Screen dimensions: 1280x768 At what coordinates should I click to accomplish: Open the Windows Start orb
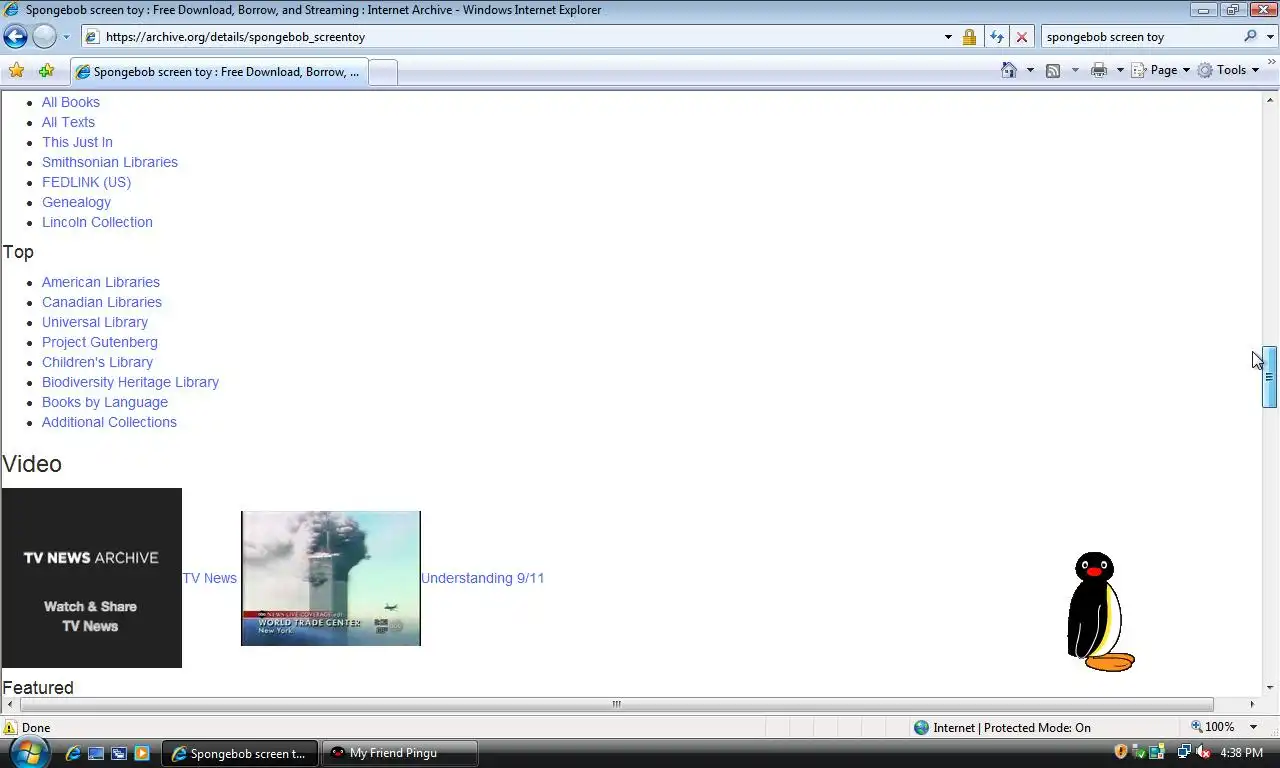click(27, 752)
